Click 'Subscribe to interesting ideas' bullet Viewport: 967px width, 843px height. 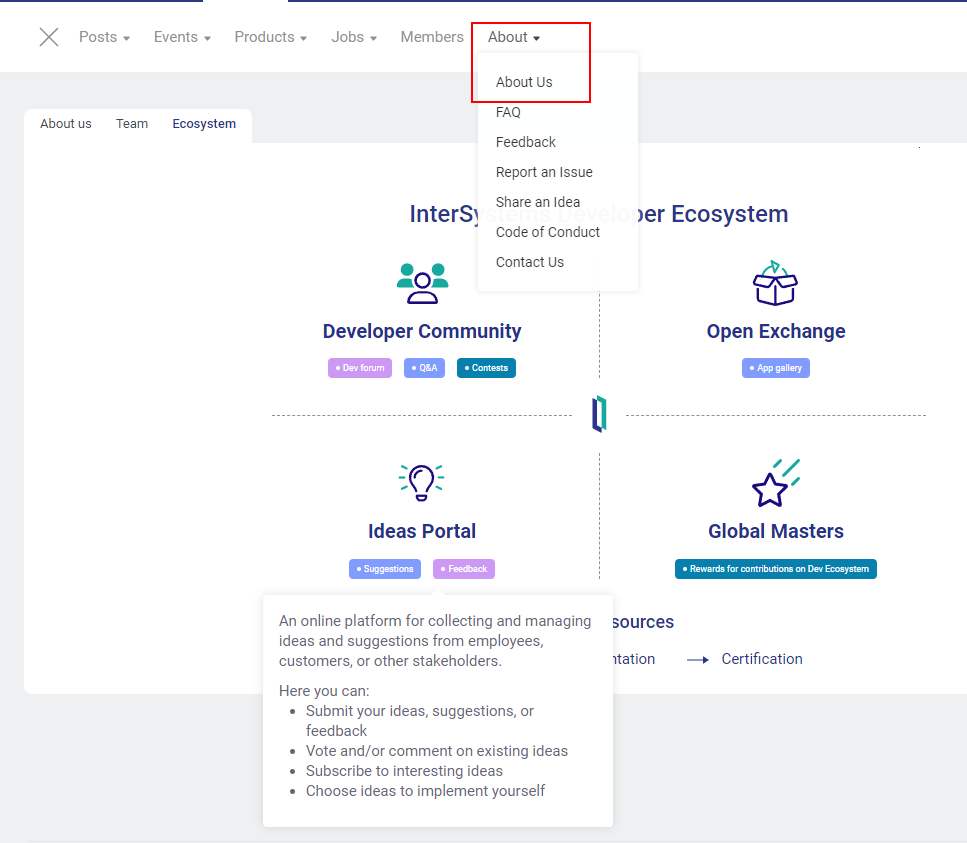coord(404,771)
